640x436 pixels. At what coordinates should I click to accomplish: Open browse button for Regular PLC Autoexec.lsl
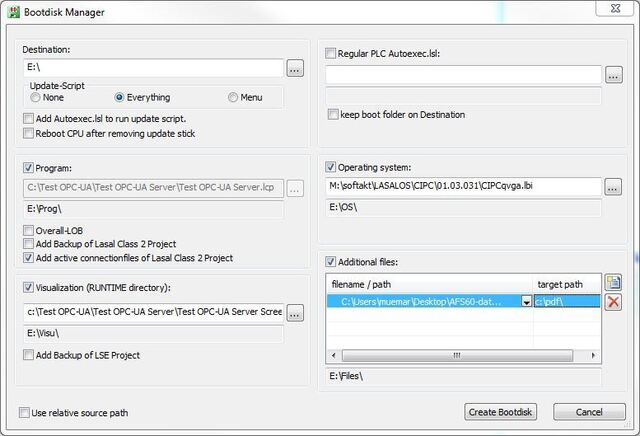[x=613, y=75]
